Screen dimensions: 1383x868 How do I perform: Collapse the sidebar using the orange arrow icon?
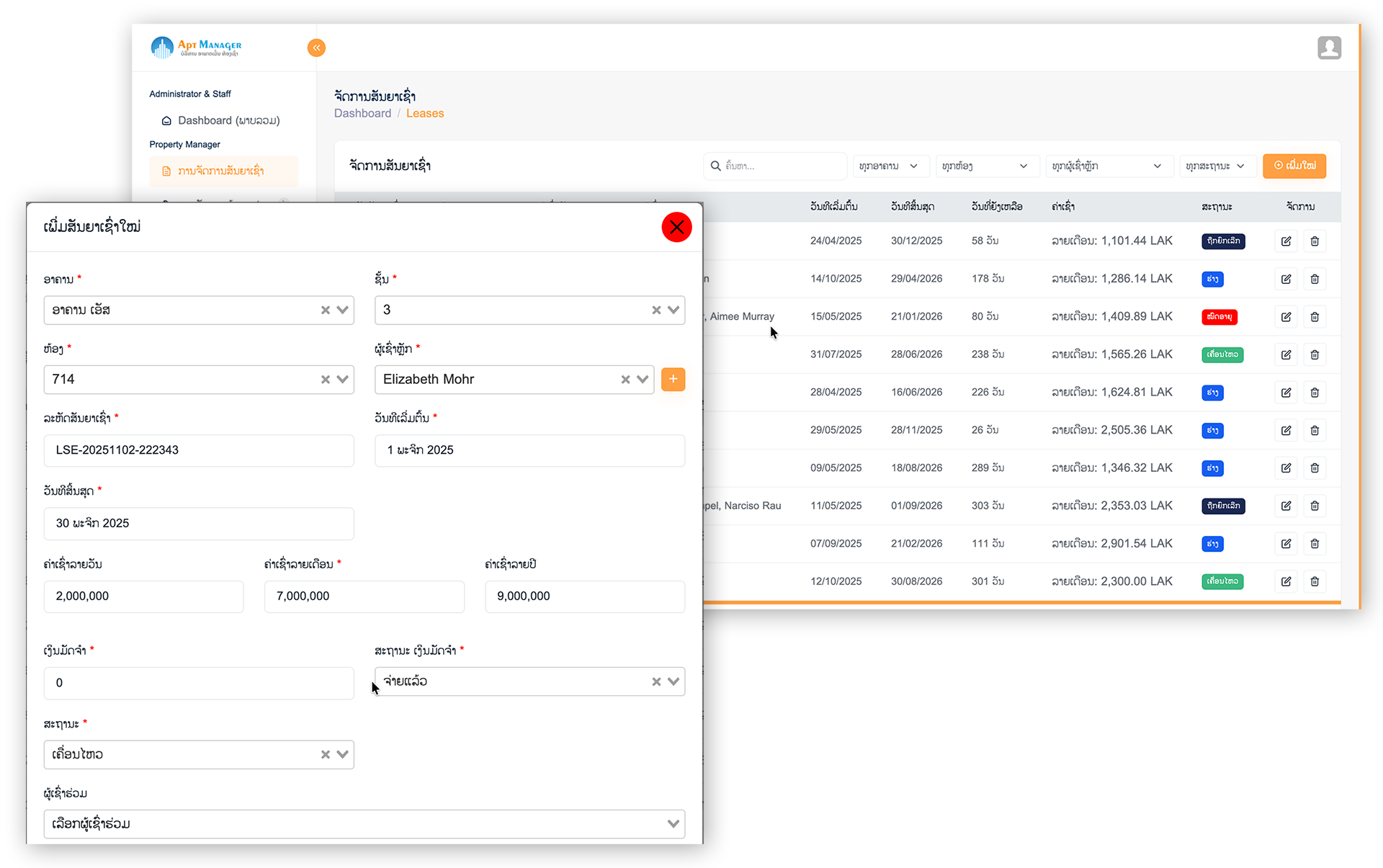pos(316,48)
